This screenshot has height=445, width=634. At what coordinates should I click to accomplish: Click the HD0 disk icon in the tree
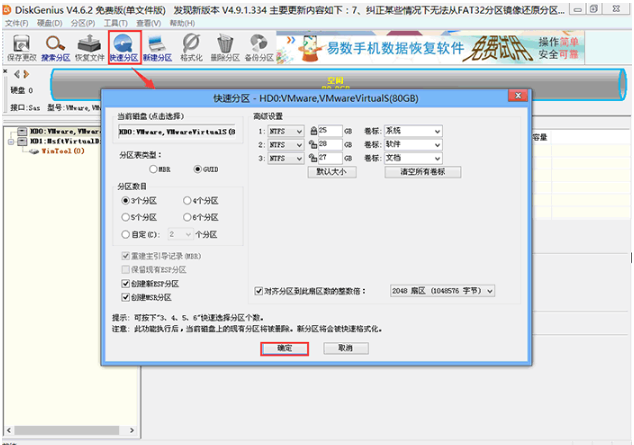22,131
